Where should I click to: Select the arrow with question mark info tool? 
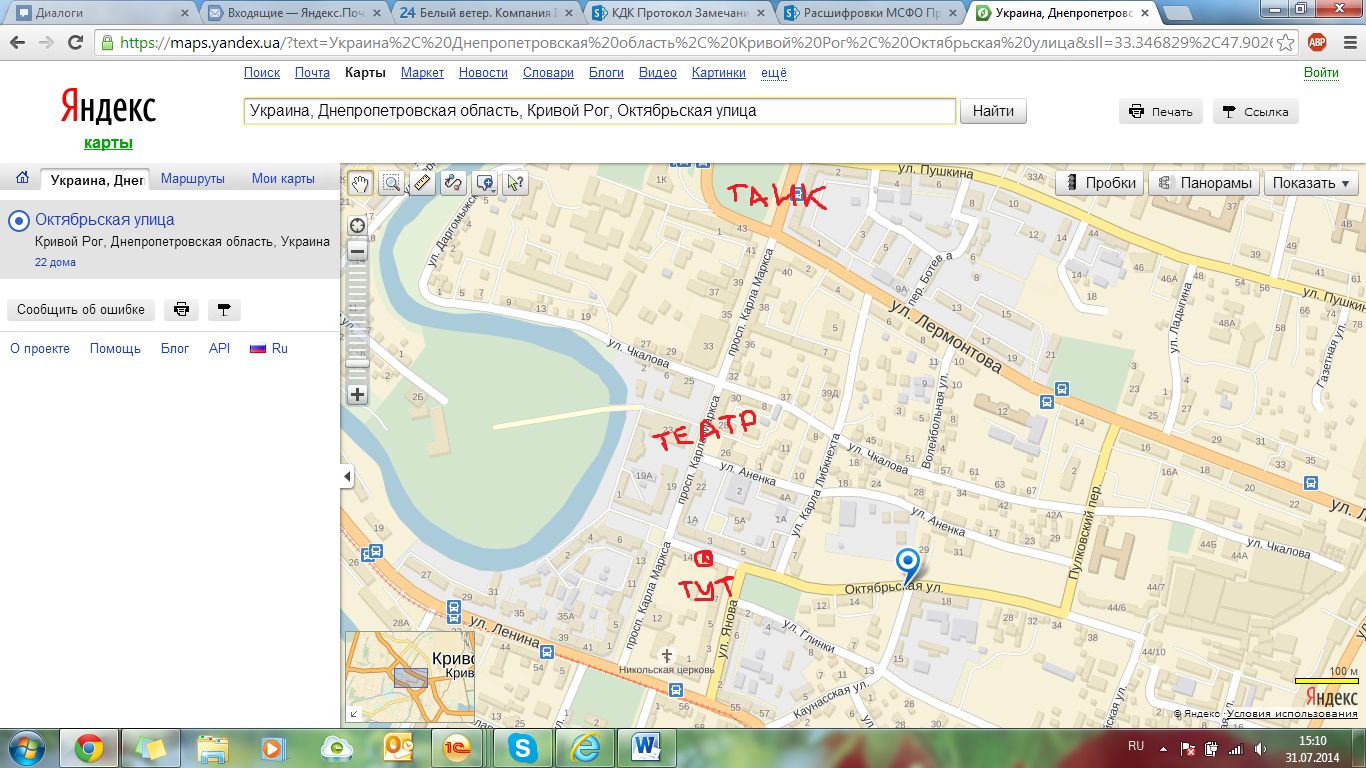[x=515, y=182]
